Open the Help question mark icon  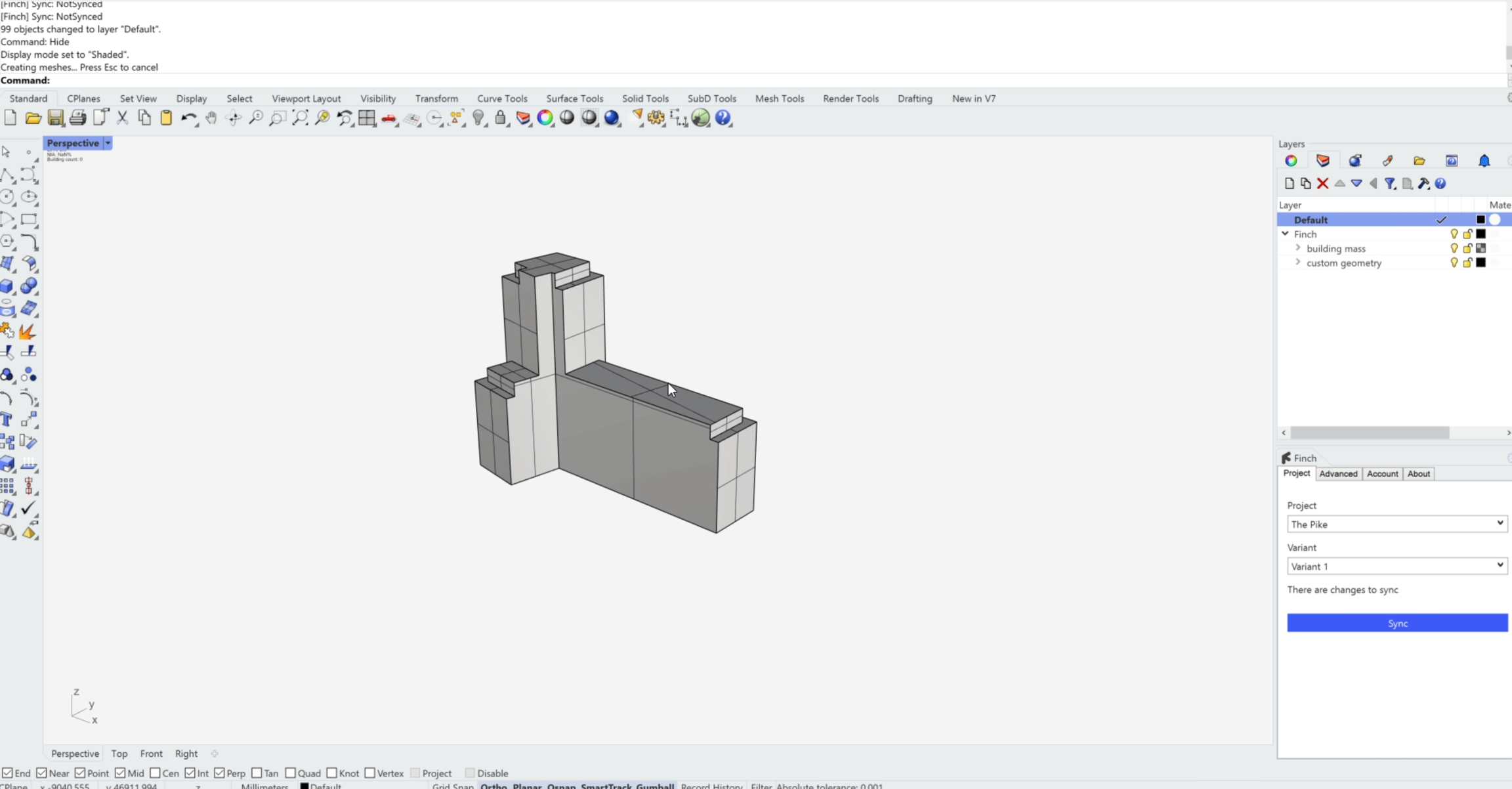pyautogui.click(x=723, y=118)
